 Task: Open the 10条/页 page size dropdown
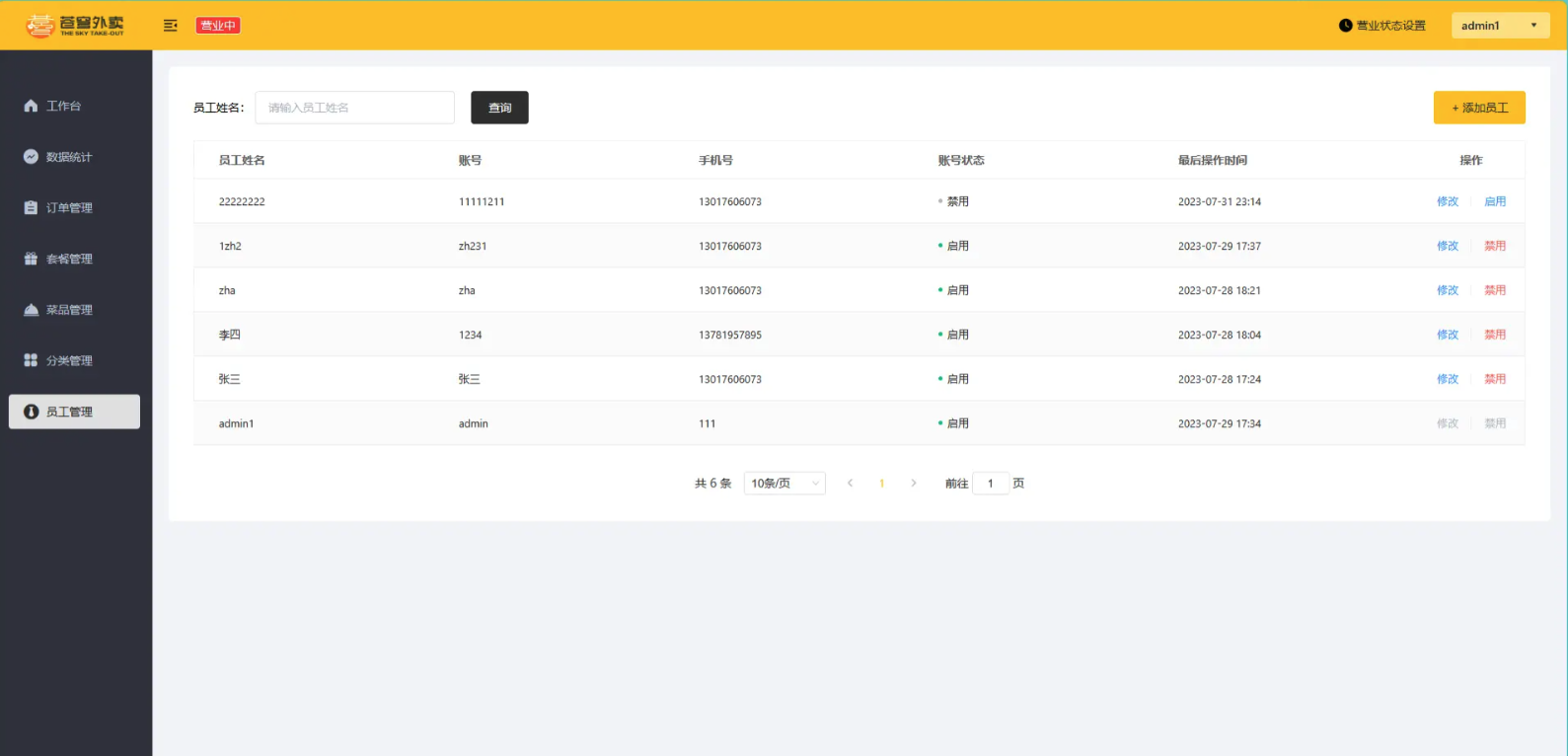[x=784, y=484]
